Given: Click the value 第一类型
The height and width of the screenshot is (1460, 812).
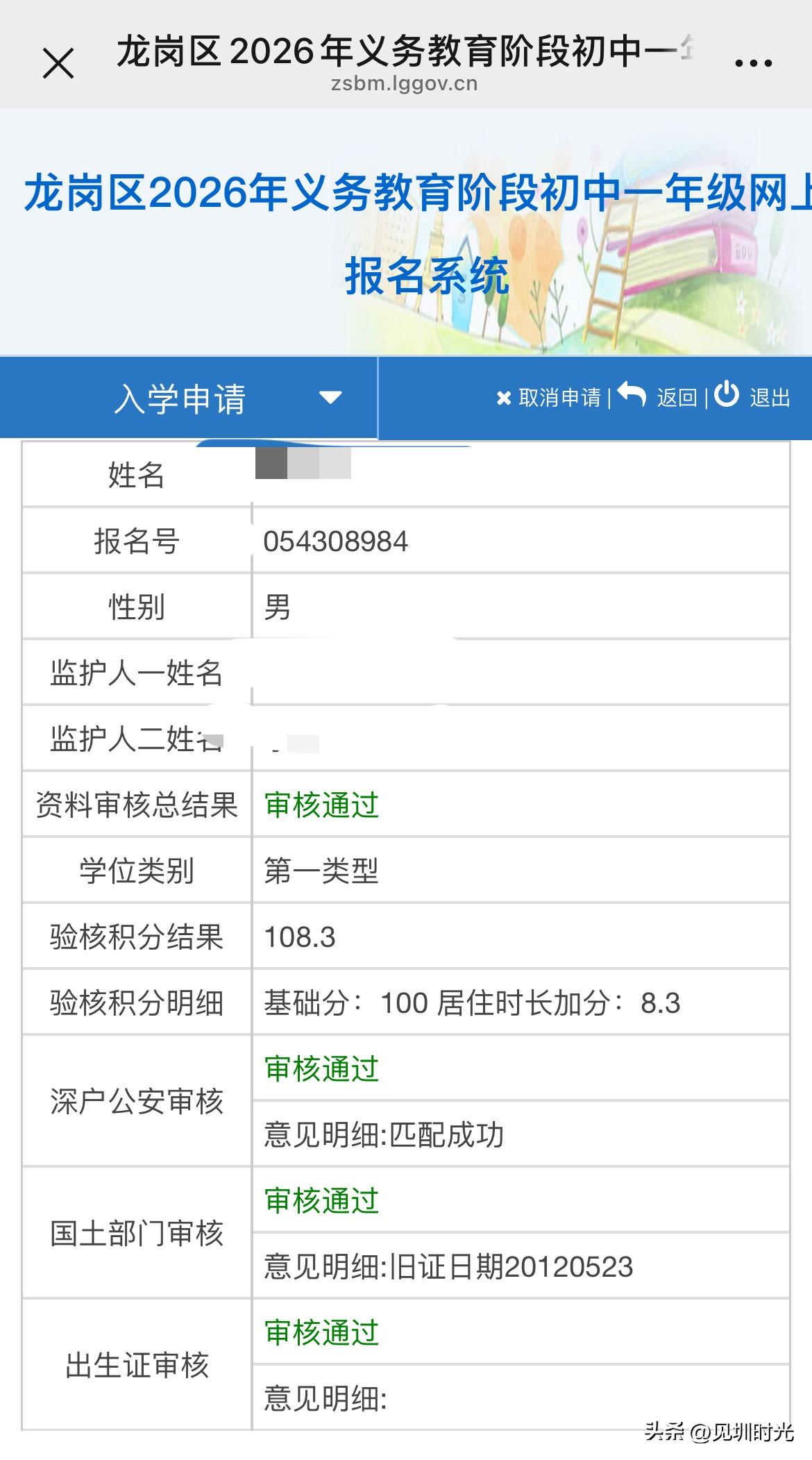Looking at the screenshot, I should 321,871.
